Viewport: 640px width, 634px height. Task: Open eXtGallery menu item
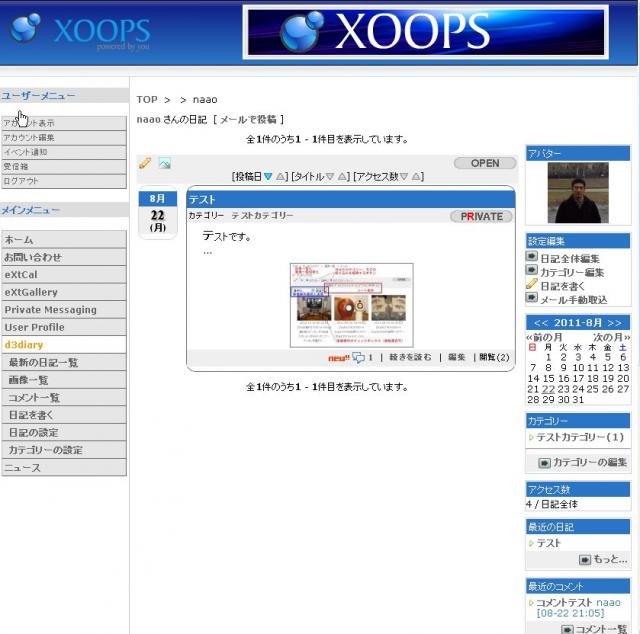click(x=64, y=292)
